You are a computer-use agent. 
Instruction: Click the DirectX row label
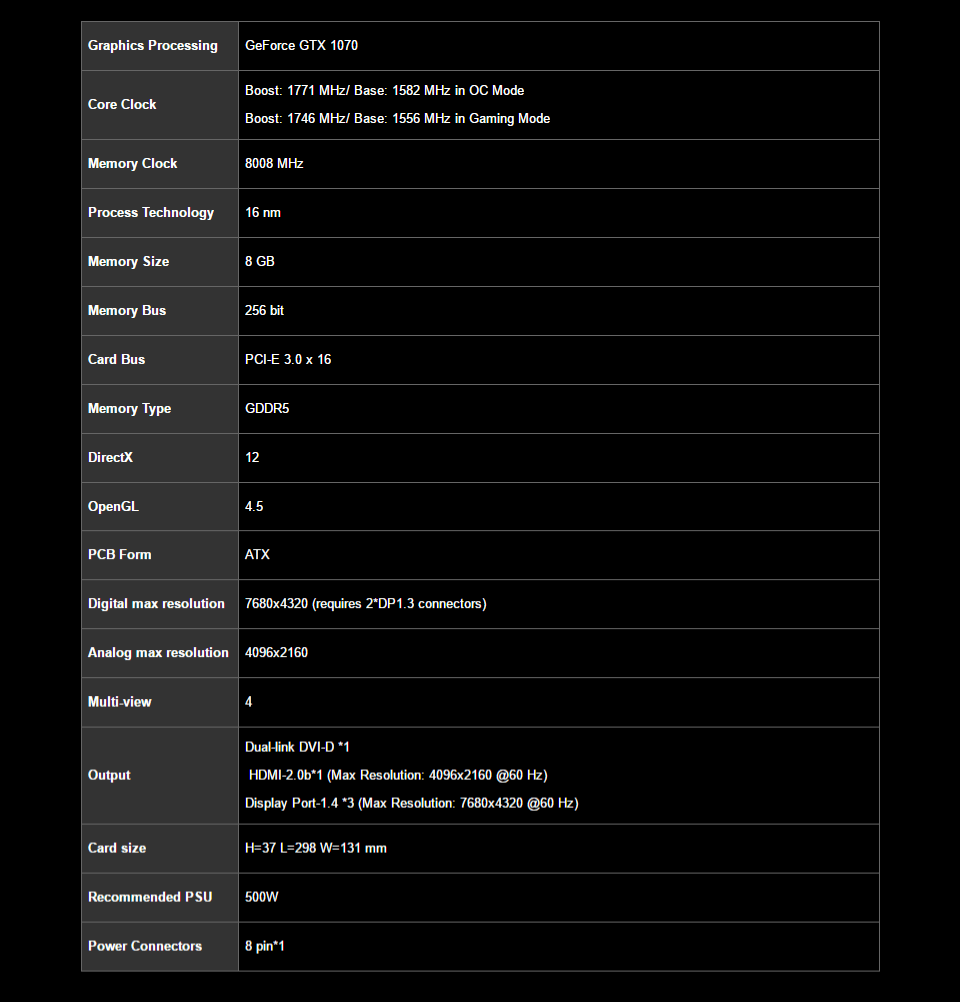coord(110,458)
